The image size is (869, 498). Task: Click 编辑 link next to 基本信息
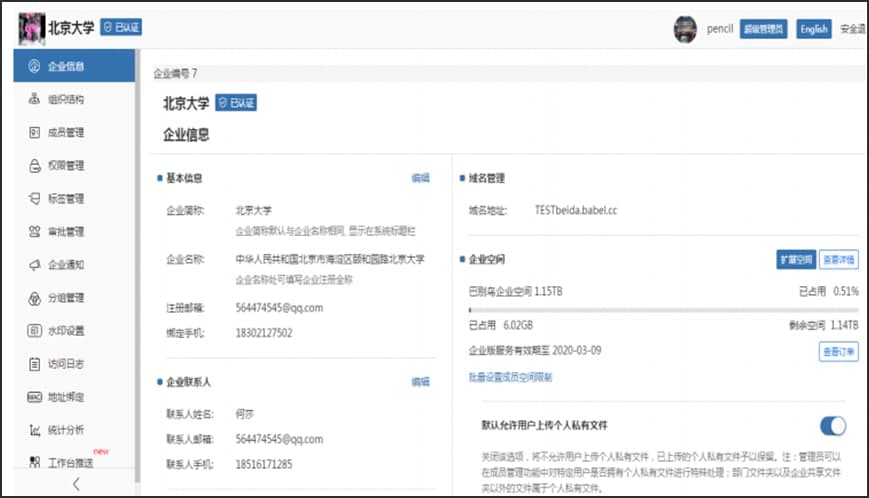click(x=420, y=178)
